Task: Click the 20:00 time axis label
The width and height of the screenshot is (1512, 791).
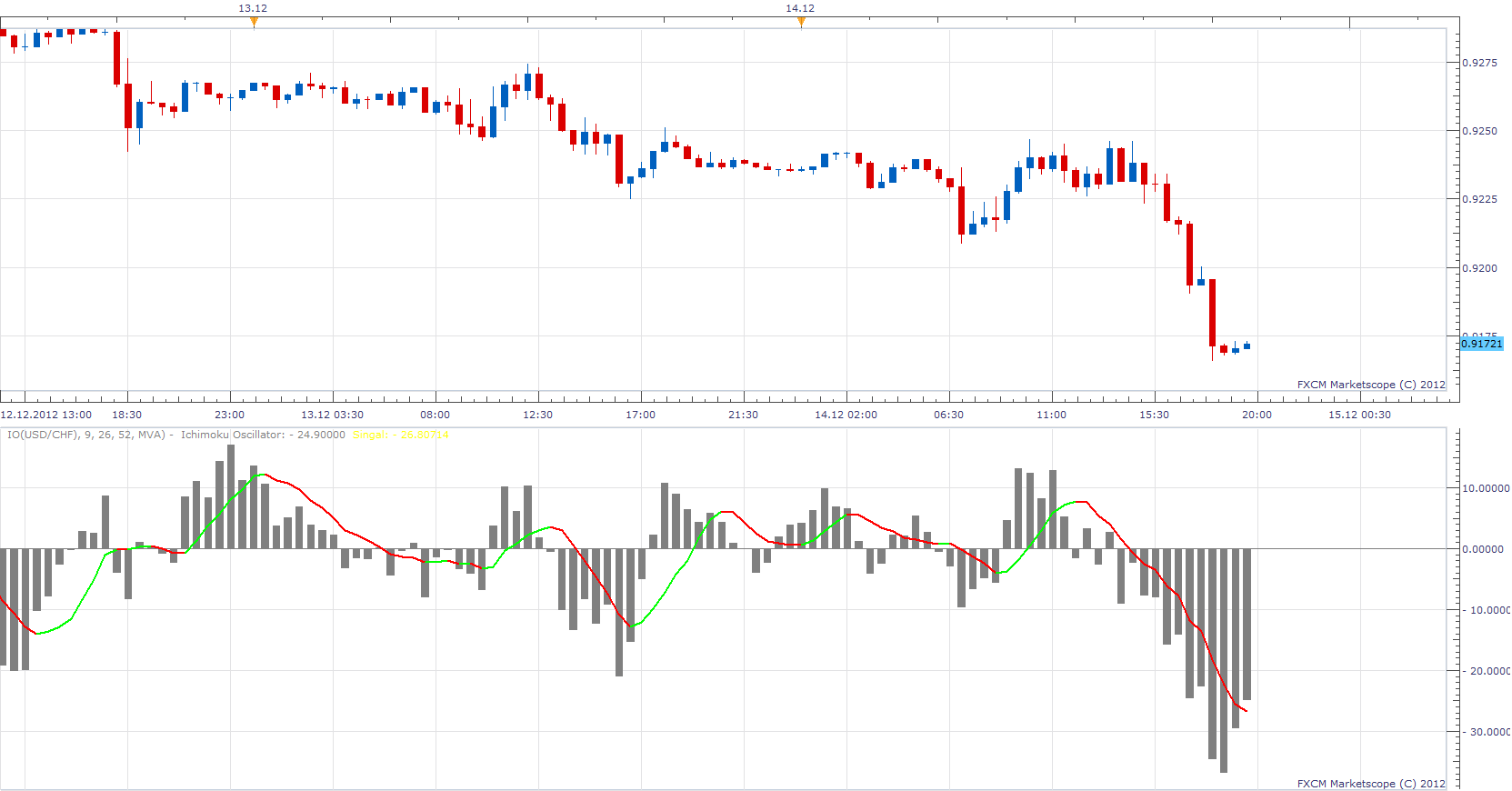Action: pyautogui.click(x=1257, y=415)
